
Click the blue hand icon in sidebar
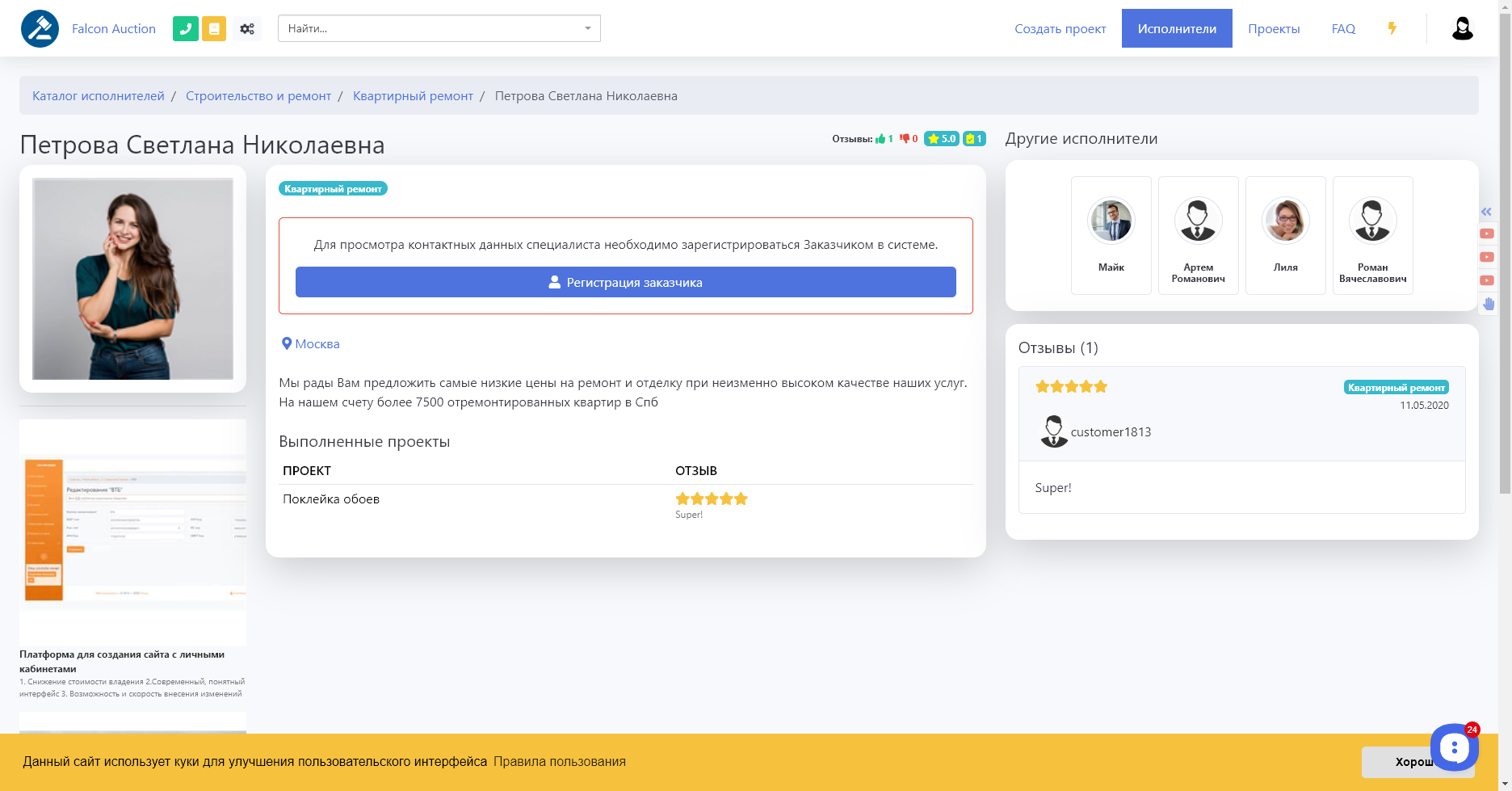coord(1488,304)
